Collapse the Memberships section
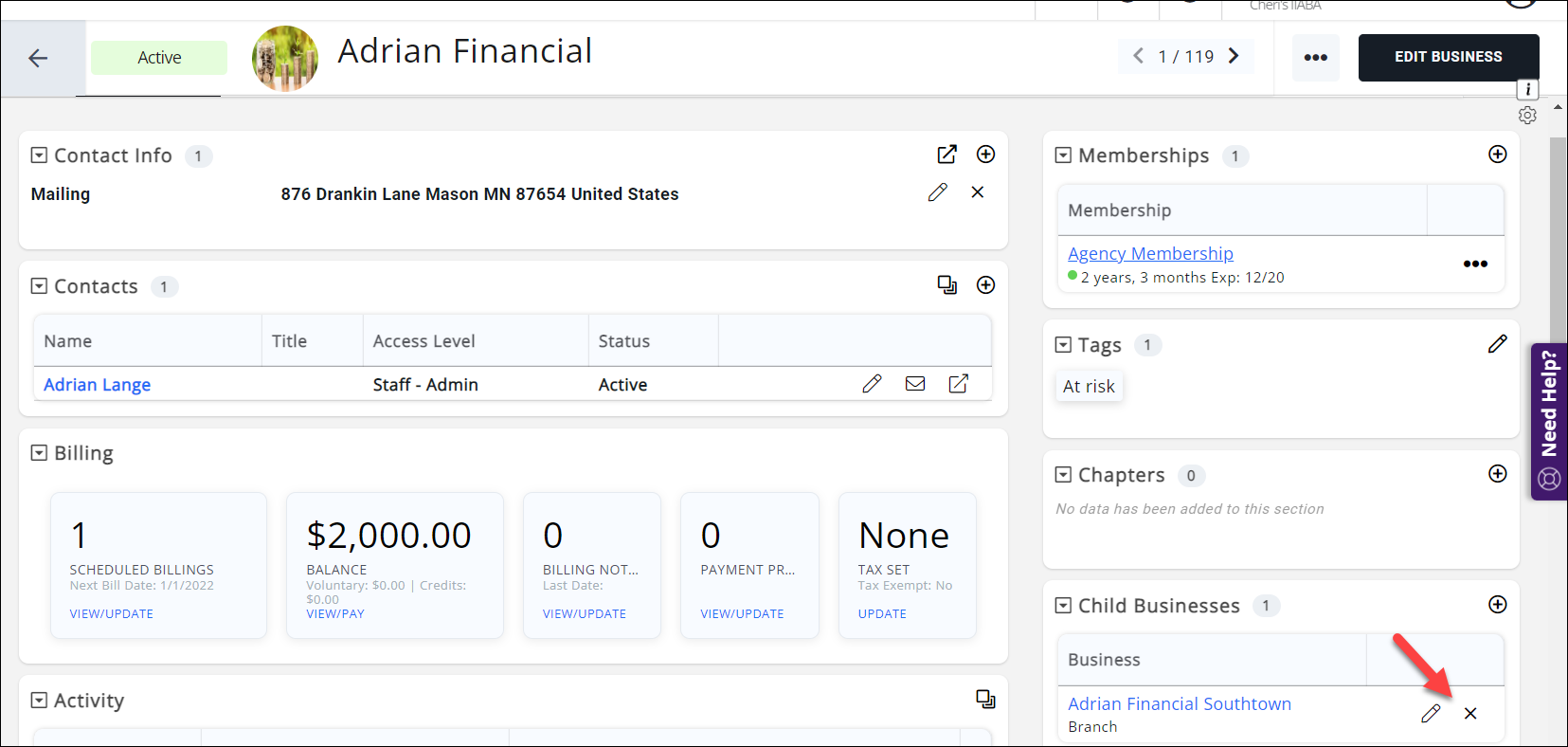 pyautogui.click(x=1063, y=155)
